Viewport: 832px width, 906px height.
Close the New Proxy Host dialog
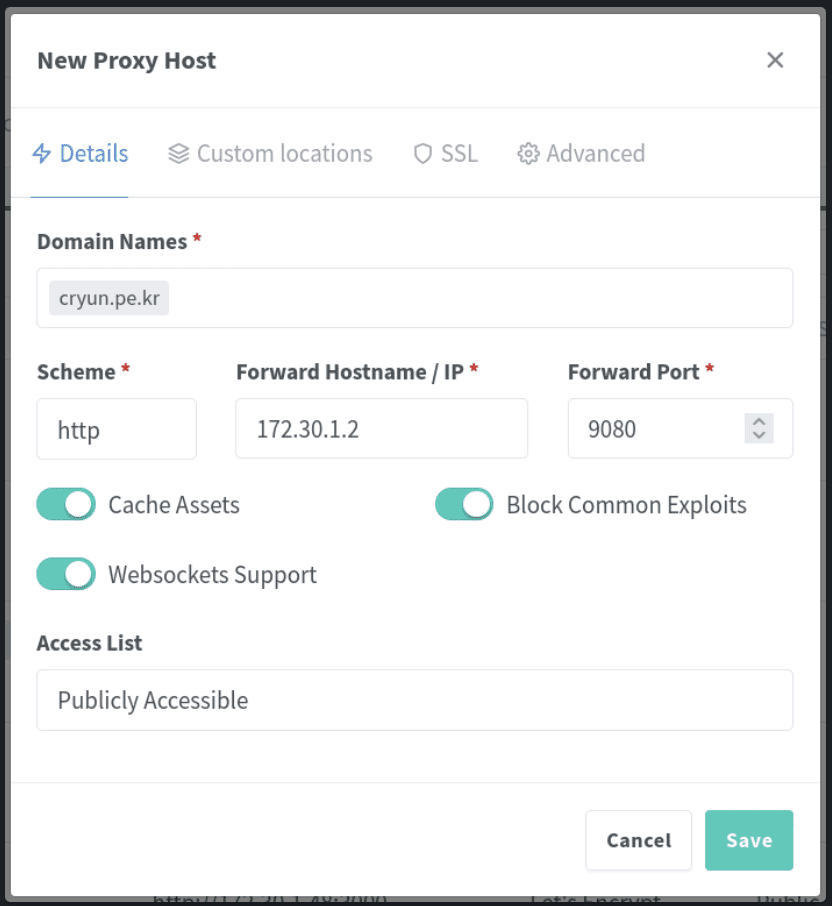coord(775,60)
